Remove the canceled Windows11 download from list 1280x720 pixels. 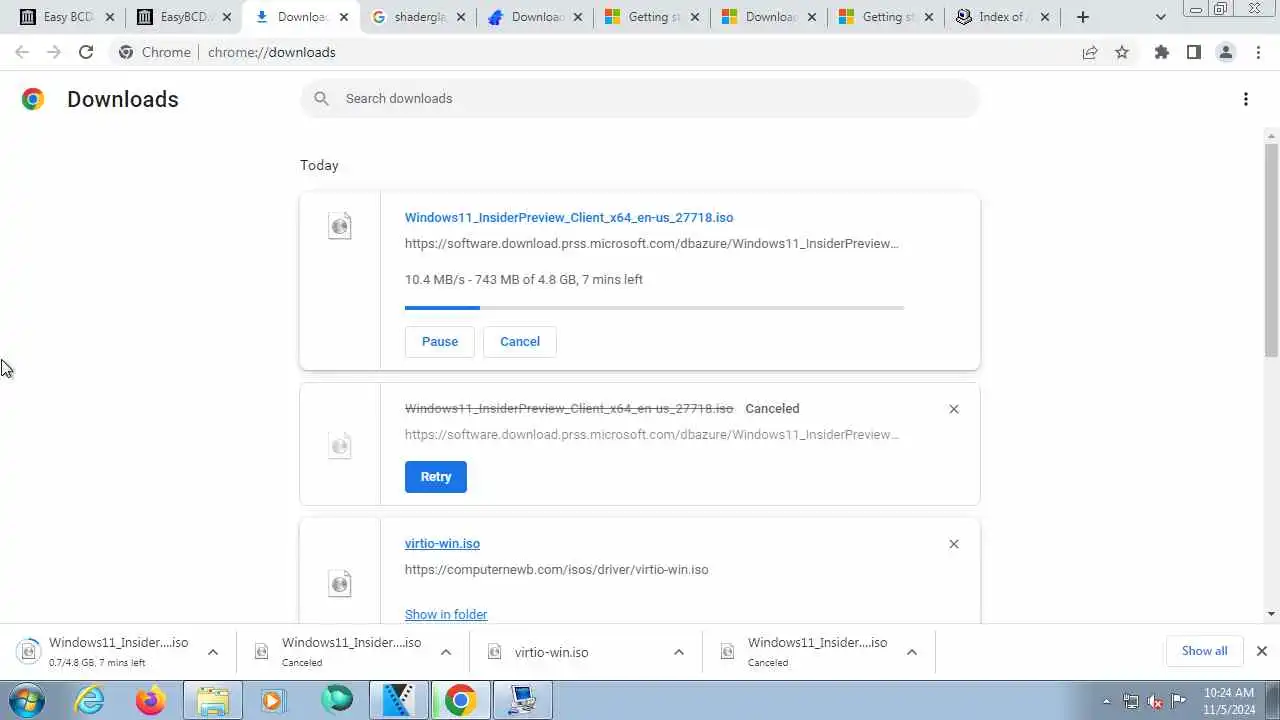pyautogui.click(x=954, y=409)
